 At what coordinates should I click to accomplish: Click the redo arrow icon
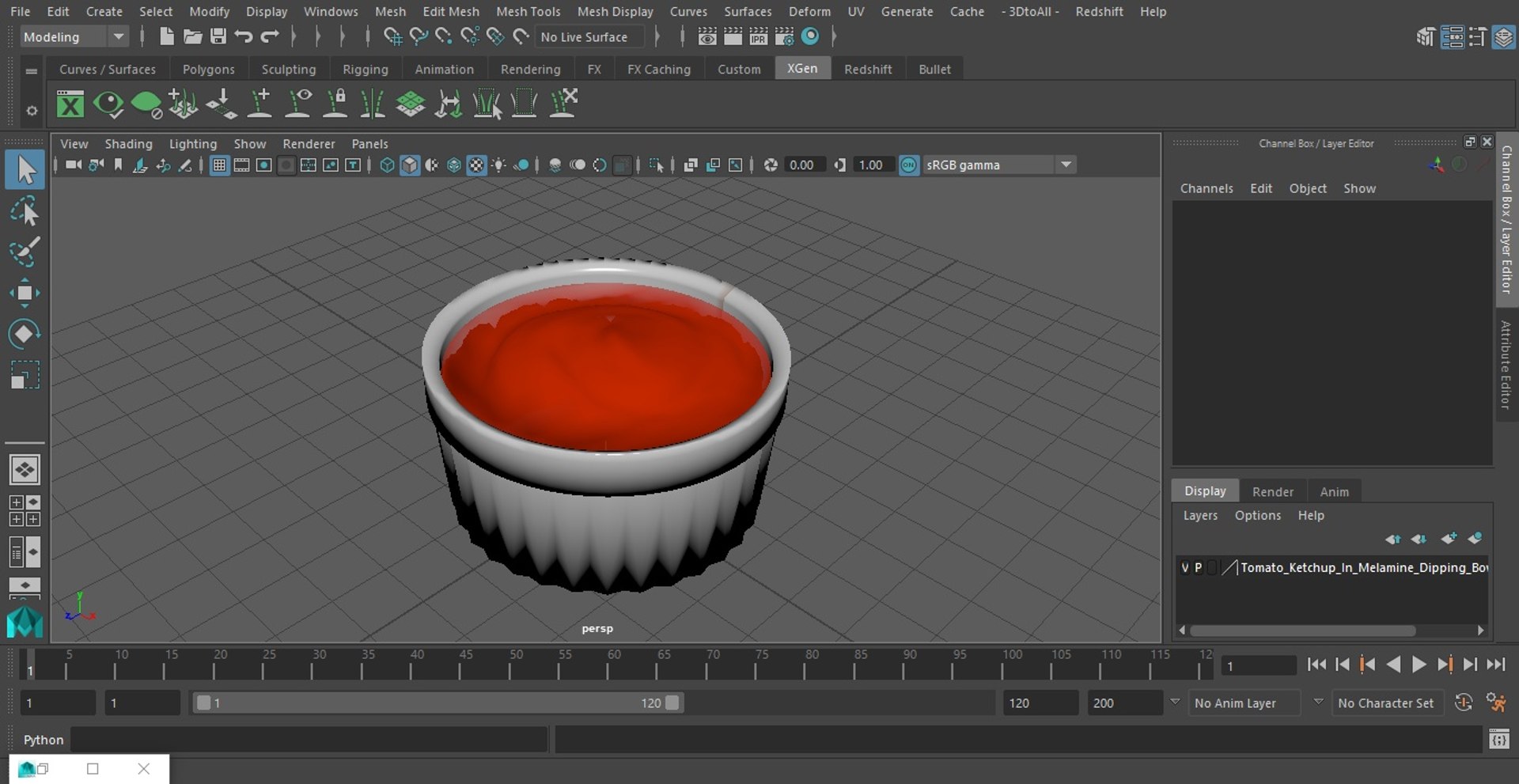tap(270, 36)
